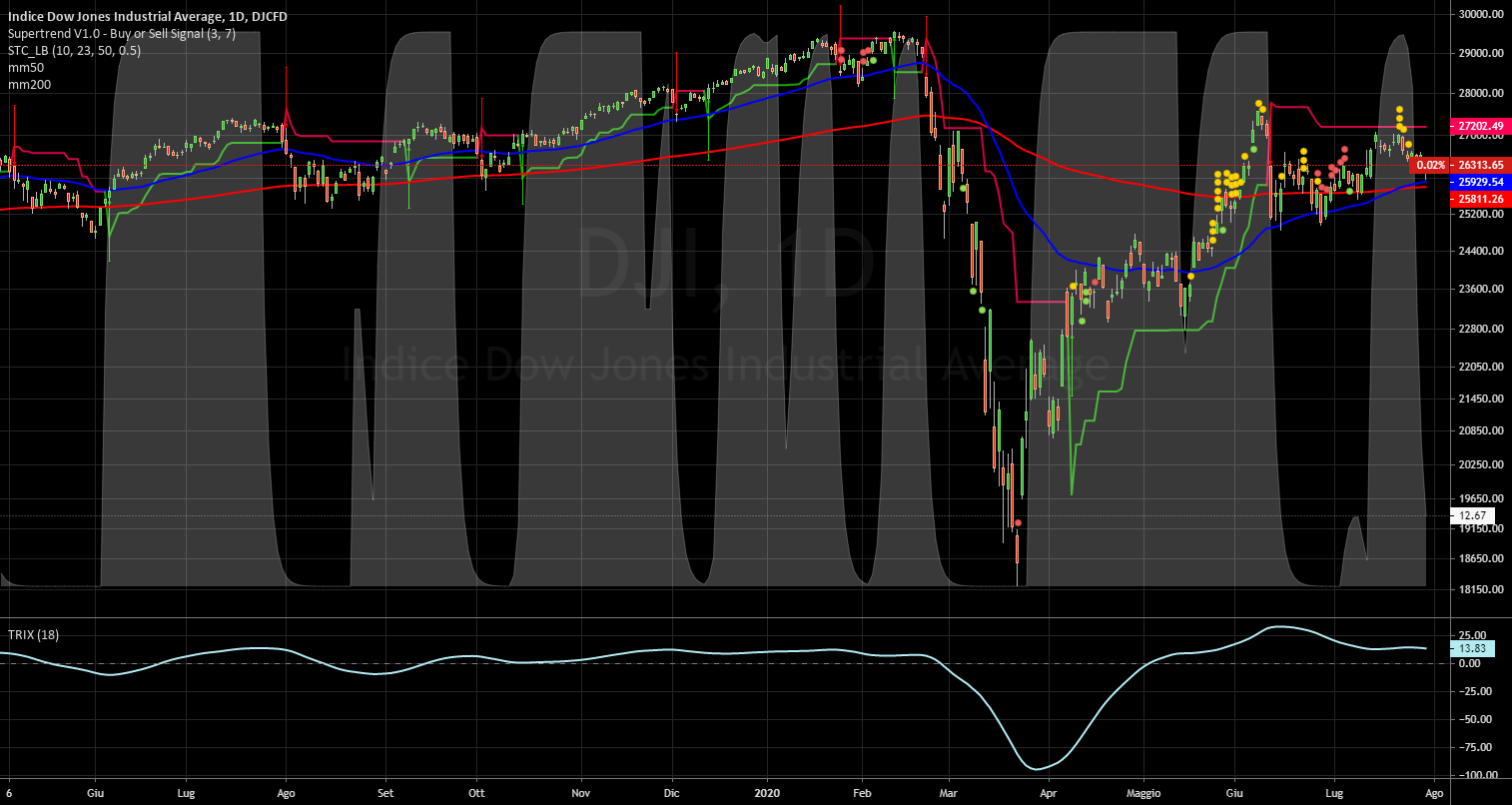The image size is (1512, 805).
Task: Click the 23600.00 price axis tick
Action: 1480,289
